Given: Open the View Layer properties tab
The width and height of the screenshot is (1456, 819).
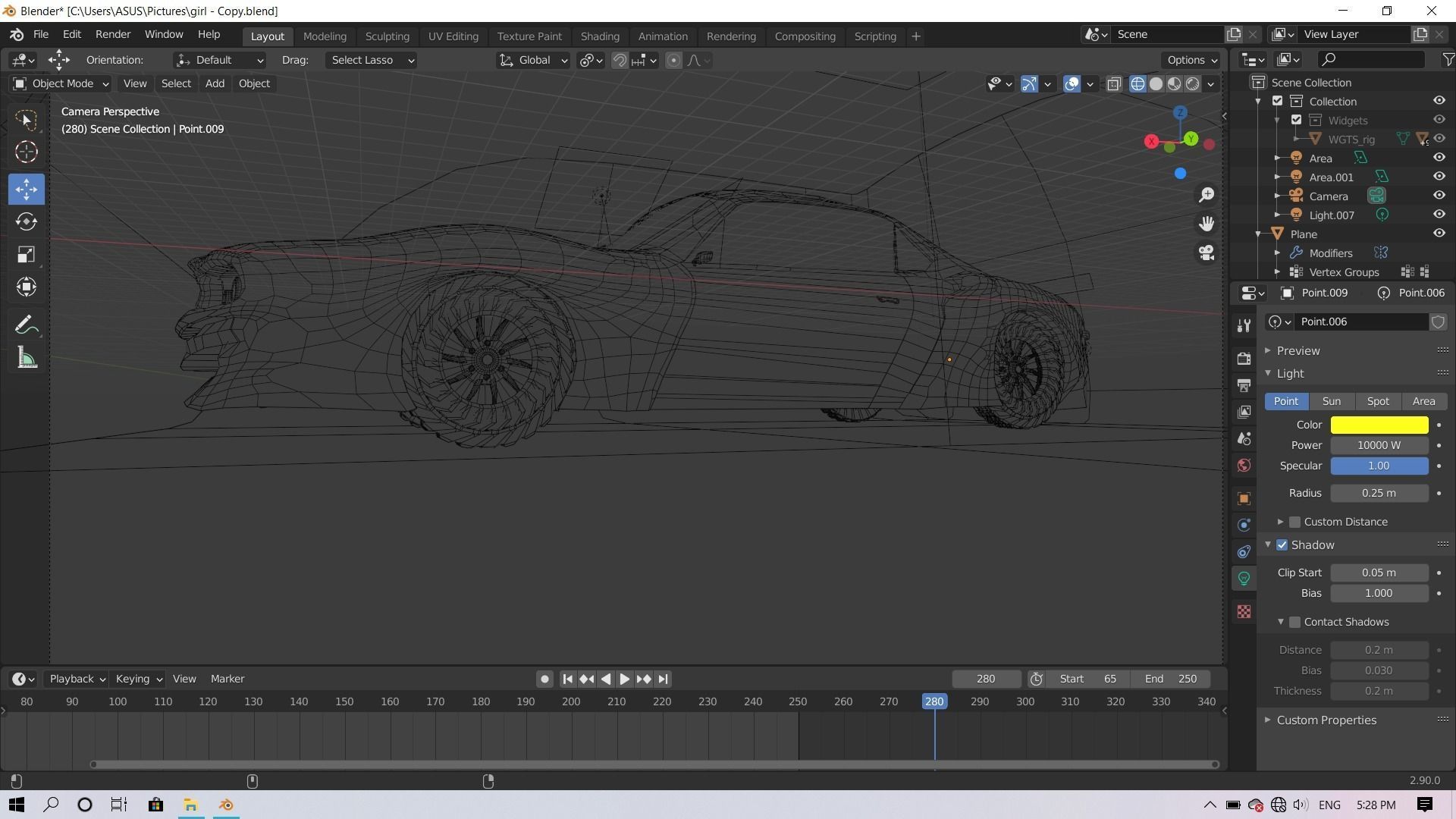Looking at the screenshot, I should (x=1244, y=412).
